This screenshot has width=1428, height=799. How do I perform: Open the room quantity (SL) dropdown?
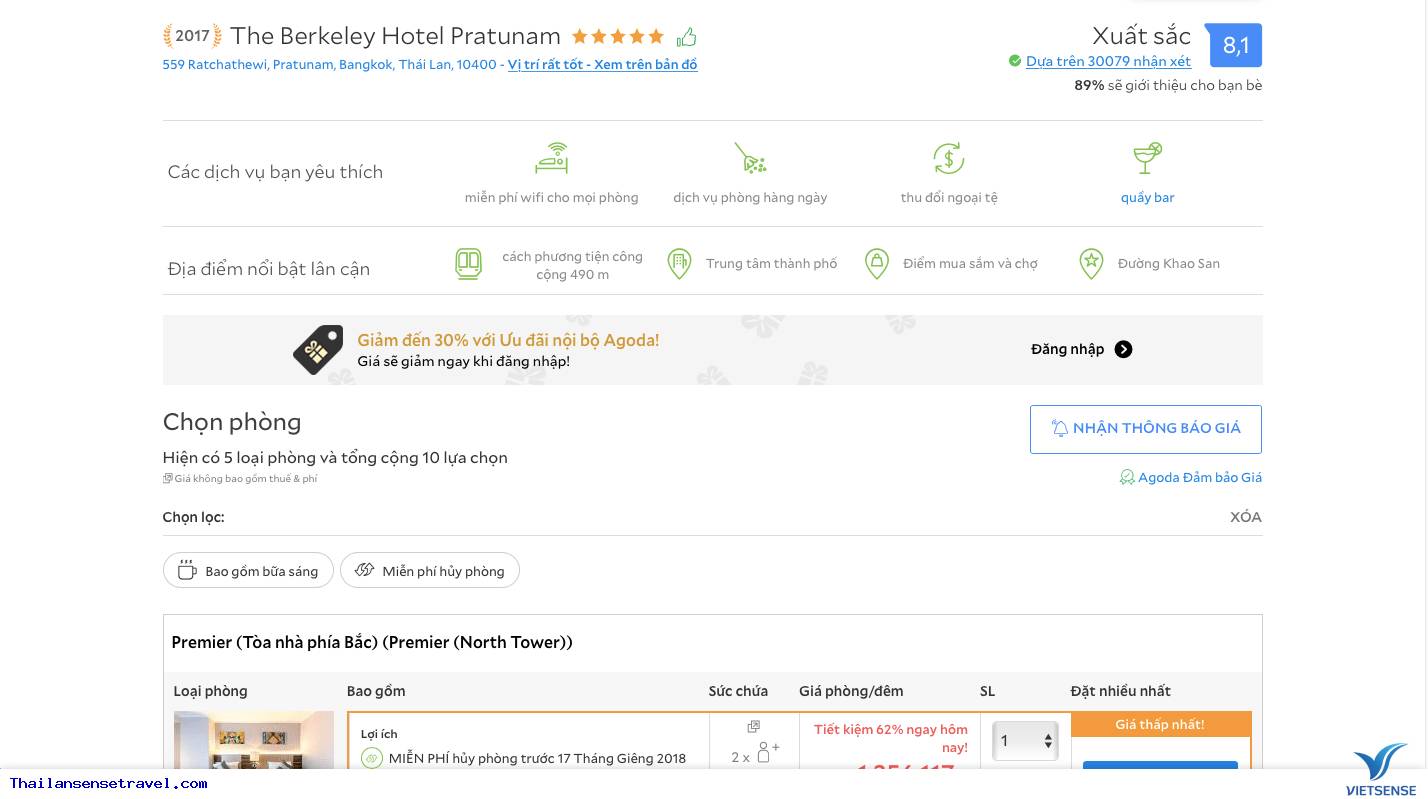[x=1025, y=741]
